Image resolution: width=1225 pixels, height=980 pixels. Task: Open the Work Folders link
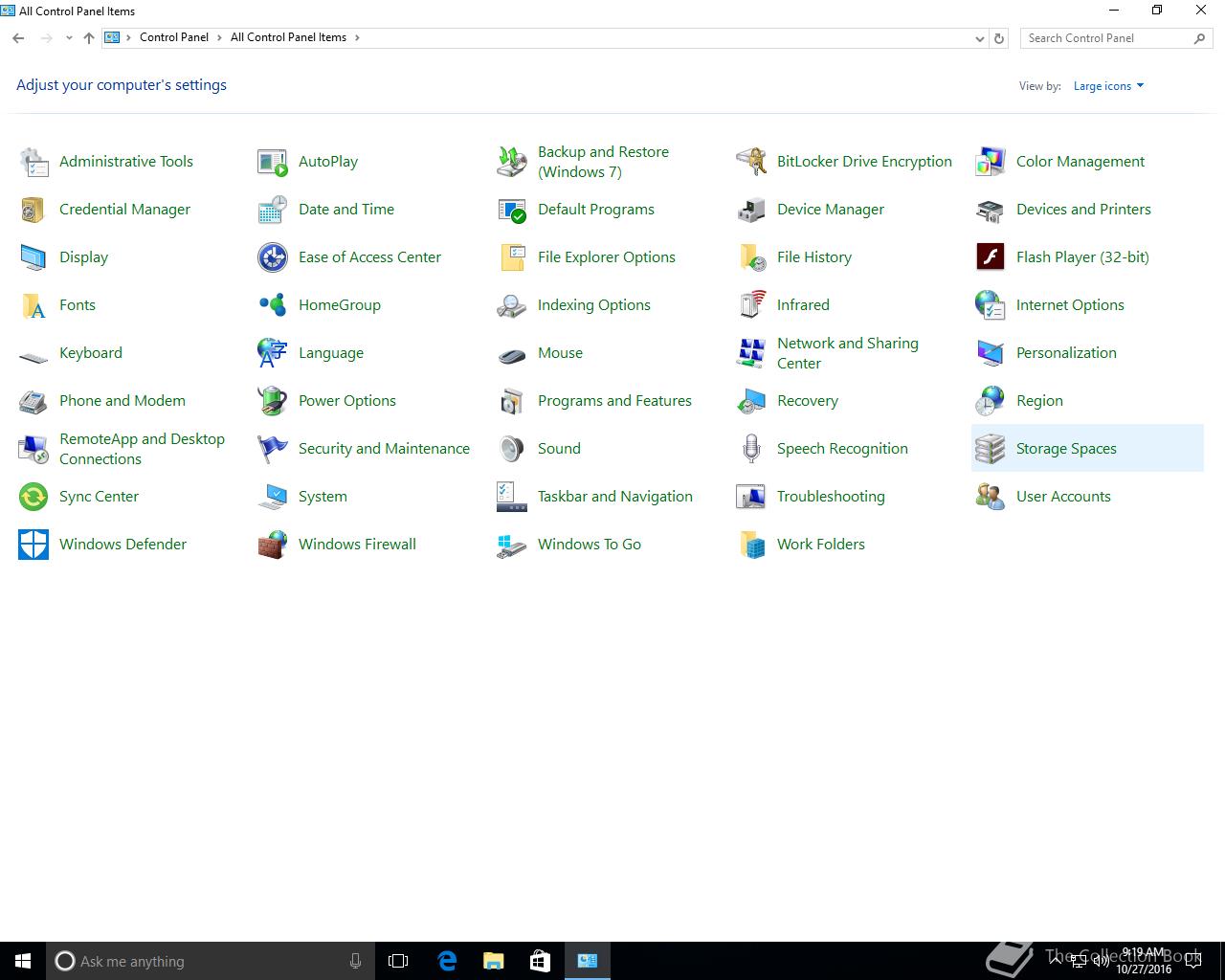[821, 545]
